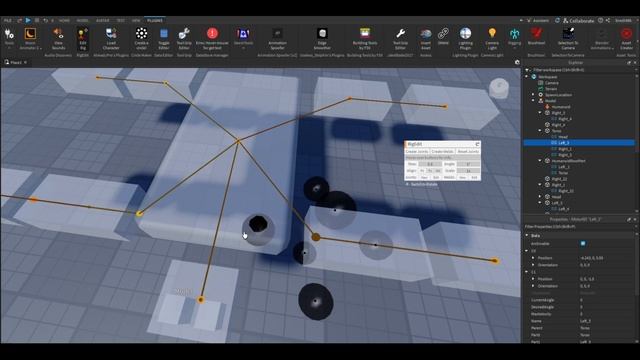
Task: Switch to the VIEW ribbon tab
Action: [136, 20]
